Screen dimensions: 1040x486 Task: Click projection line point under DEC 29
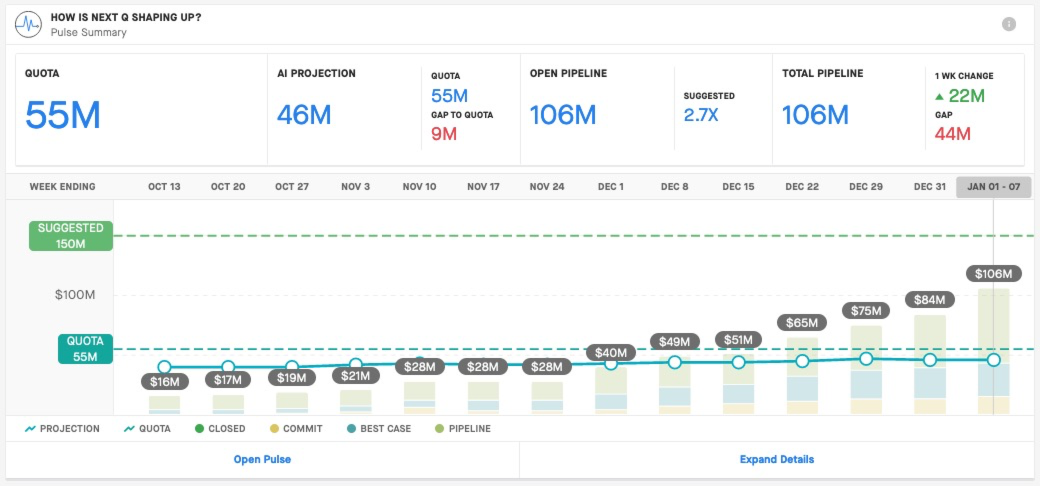pyautogui.click(x=866, y=359)
